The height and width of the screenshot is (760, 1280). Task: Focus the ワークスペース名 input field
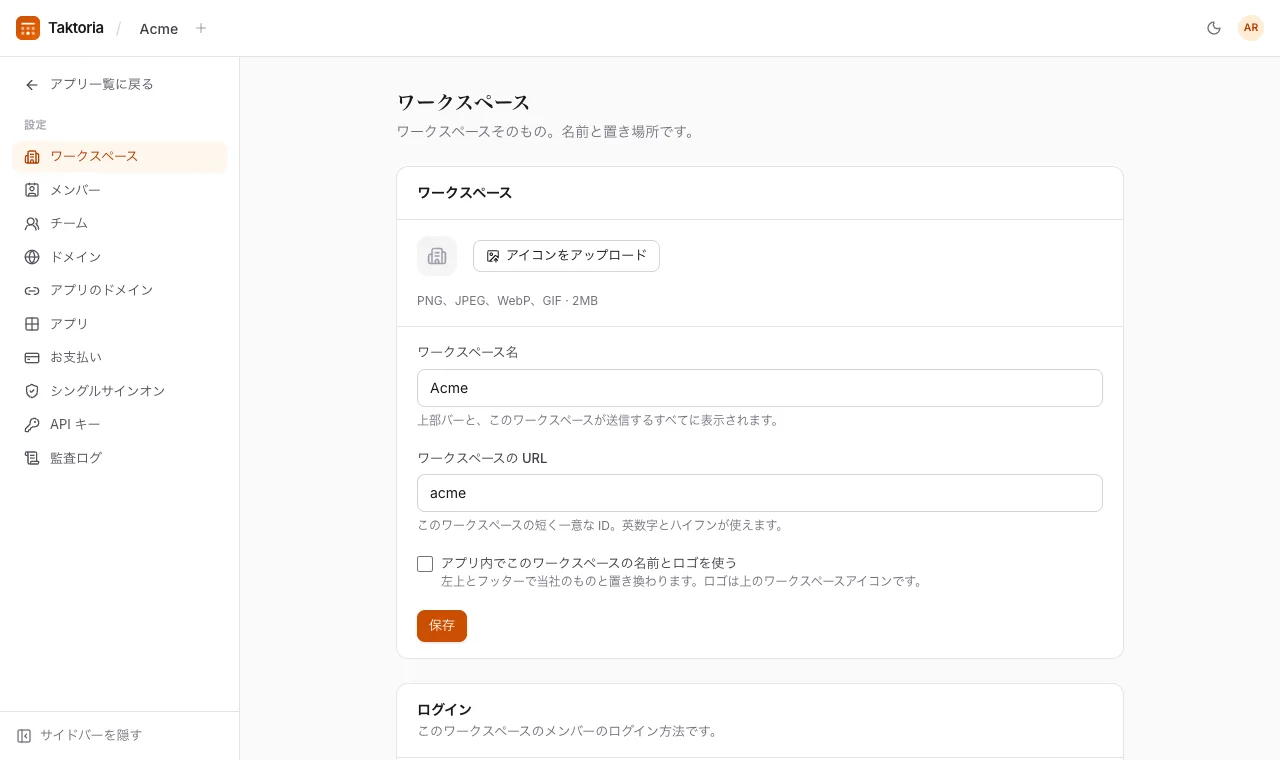760,388
